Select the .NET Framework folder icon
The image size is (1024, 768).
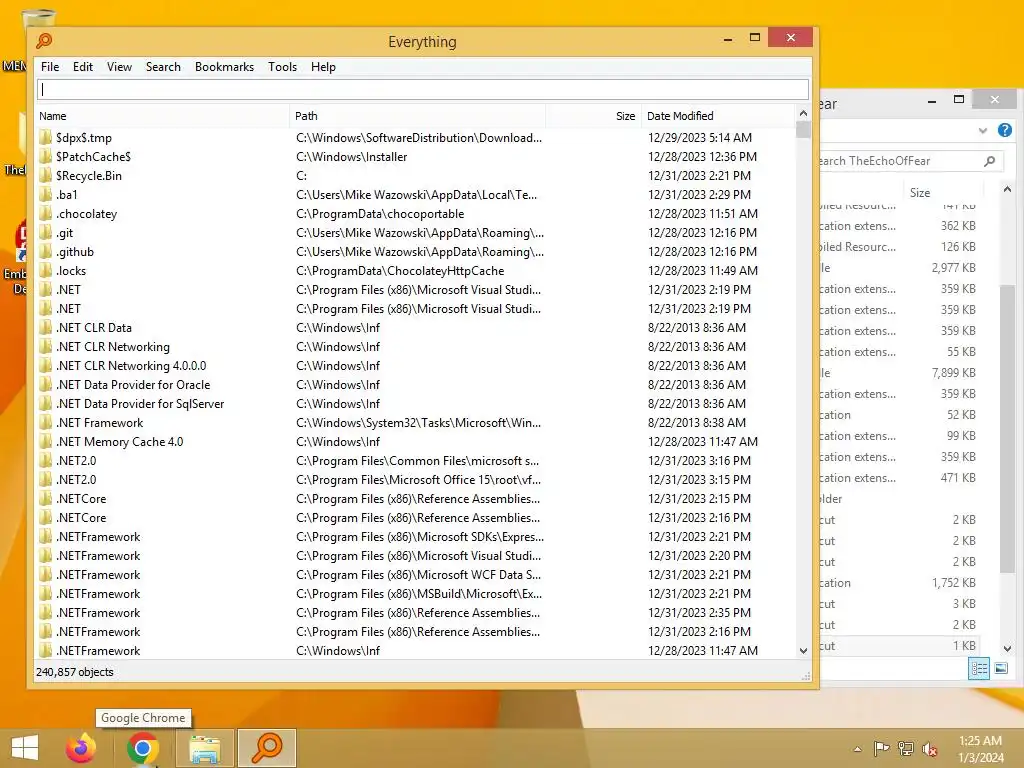[x=45, y=423]
